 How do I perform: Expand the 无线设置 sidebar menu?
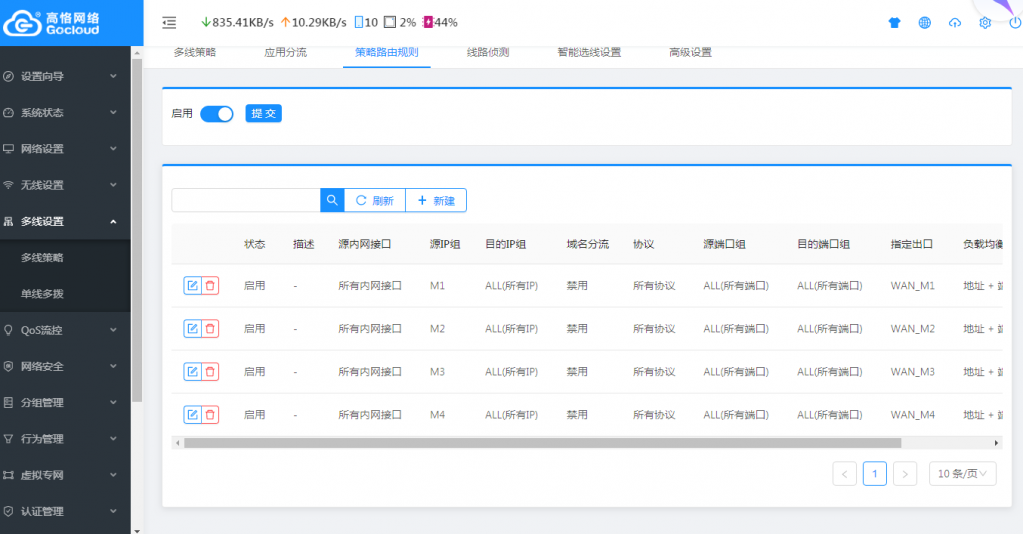click(x=65, y=185)
